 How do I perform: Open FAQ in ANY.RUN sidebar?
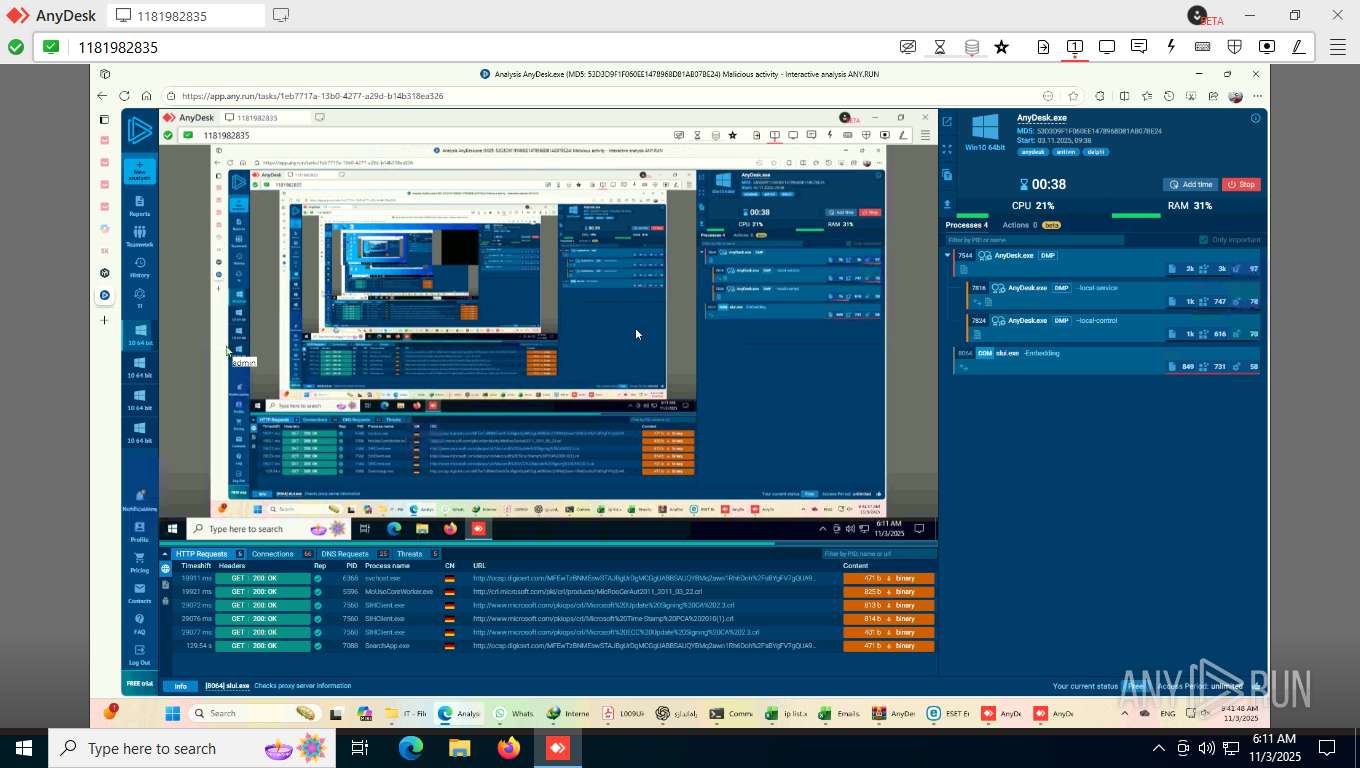pyautogui.click(x=139, y=624)
